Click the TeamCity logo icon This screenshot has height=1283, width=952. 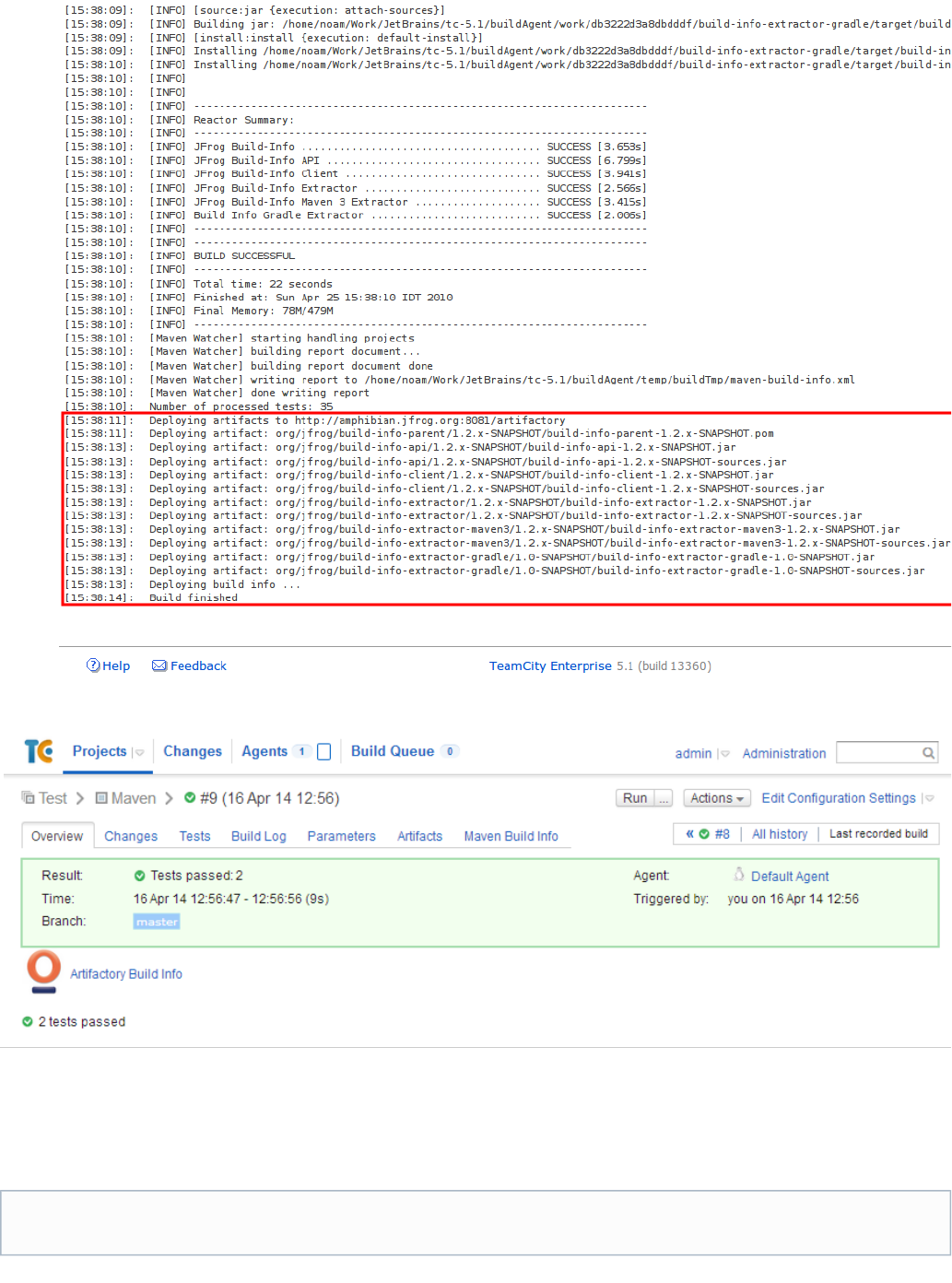[x=39, y=751]
